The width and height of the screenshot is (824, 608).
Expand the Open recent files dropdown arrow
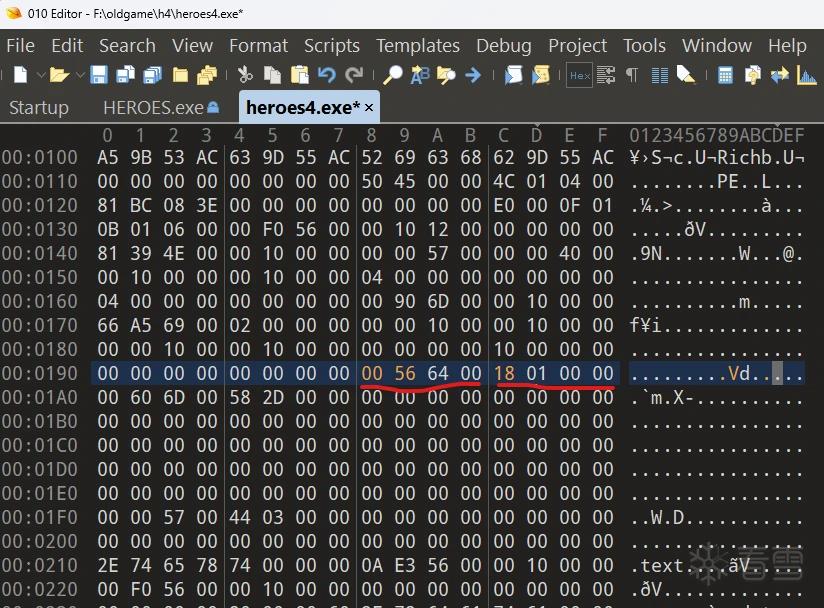coord(80,75)
